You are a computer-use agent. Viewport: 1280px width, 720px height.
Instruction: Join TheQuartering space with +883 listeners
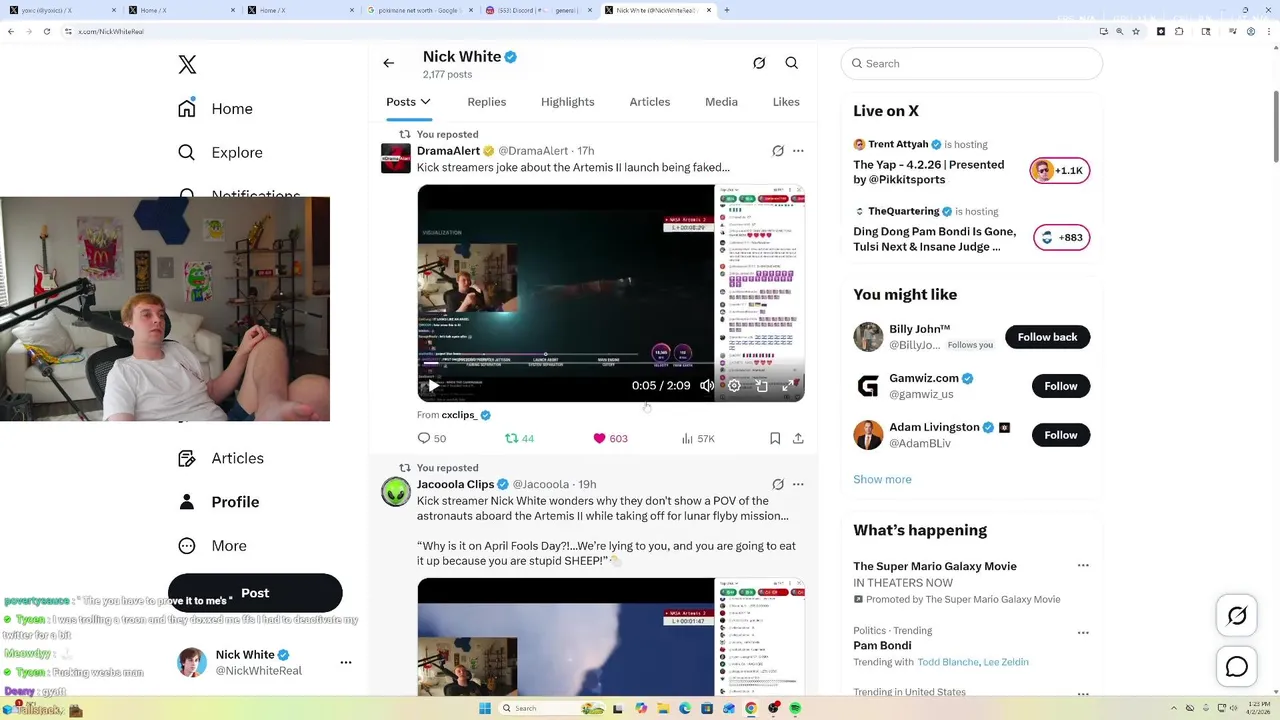tap(1061, 237)
